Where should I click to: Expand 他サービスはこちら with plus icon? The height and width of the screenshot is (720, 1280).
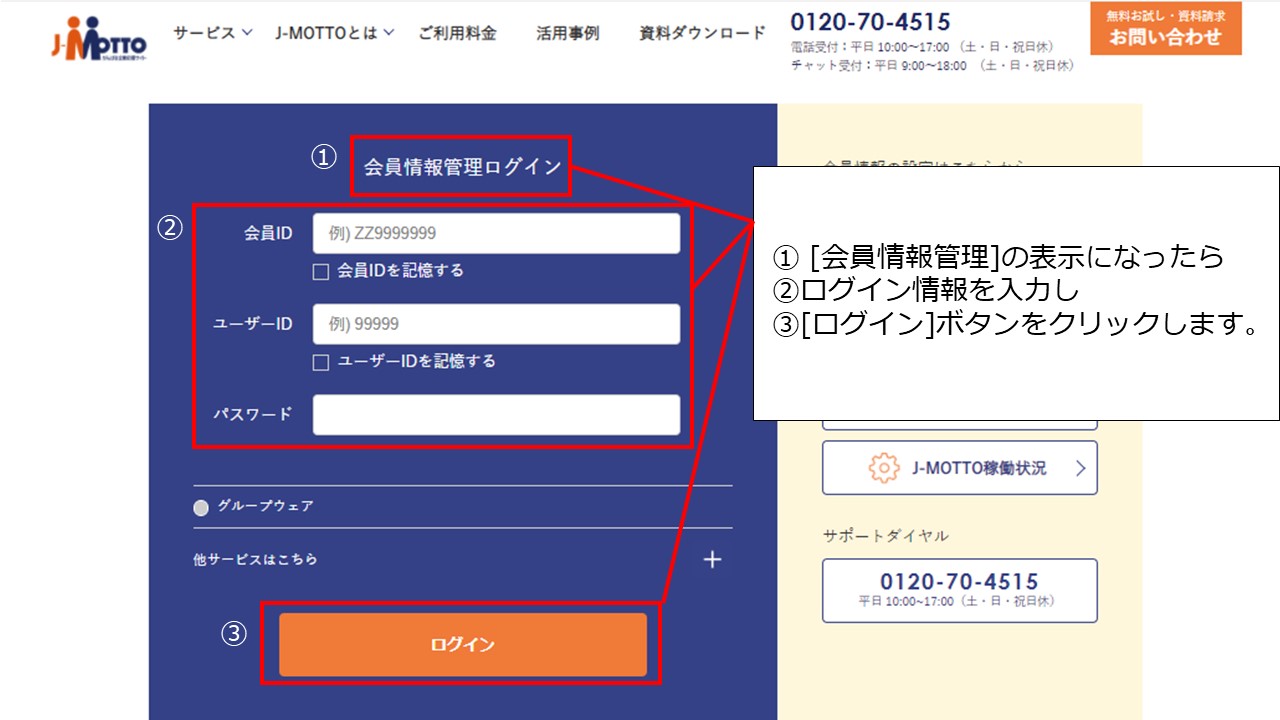tap(712, 559)
